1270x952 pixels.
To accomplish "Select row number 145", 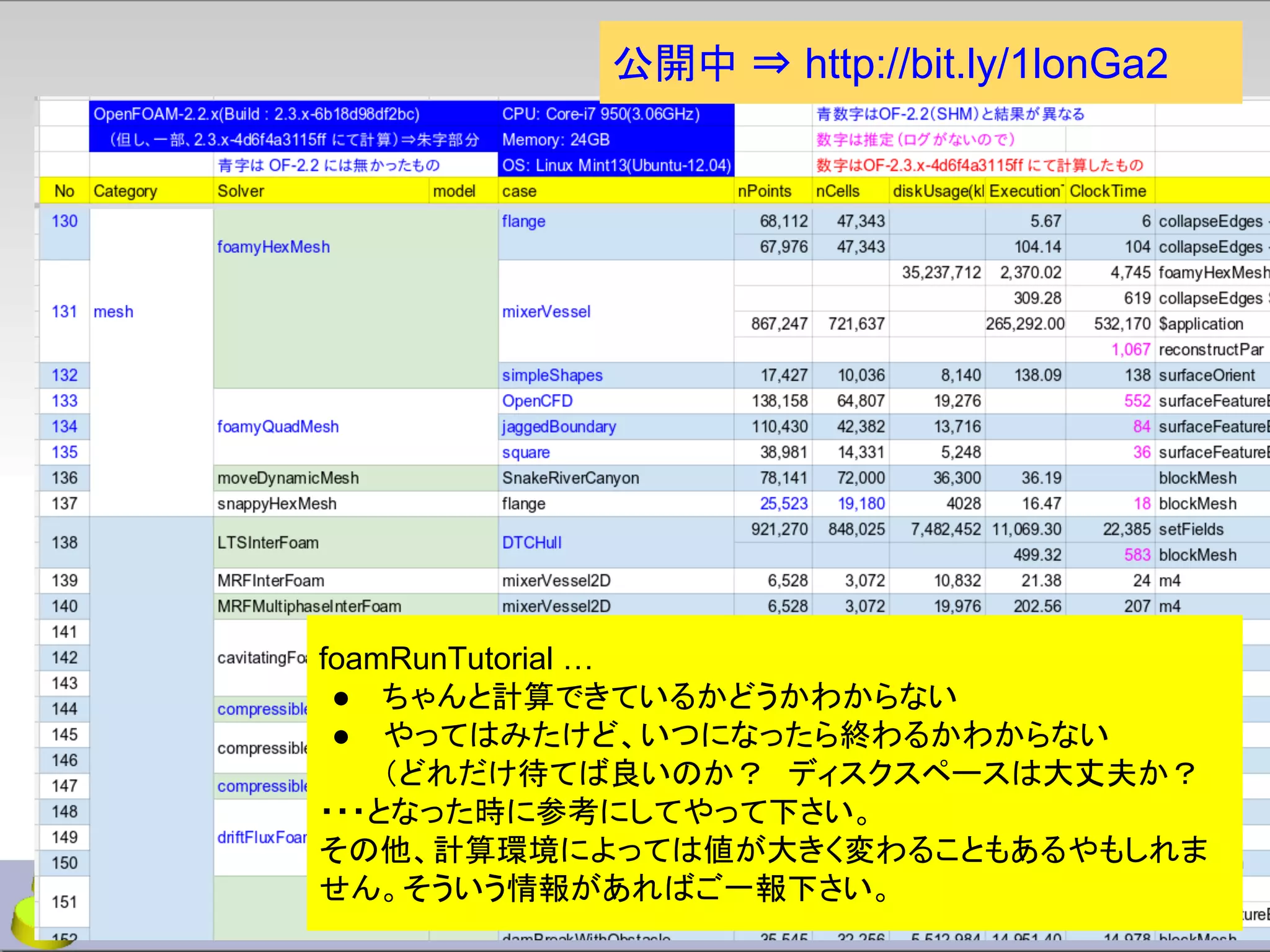I will (64, 734).
